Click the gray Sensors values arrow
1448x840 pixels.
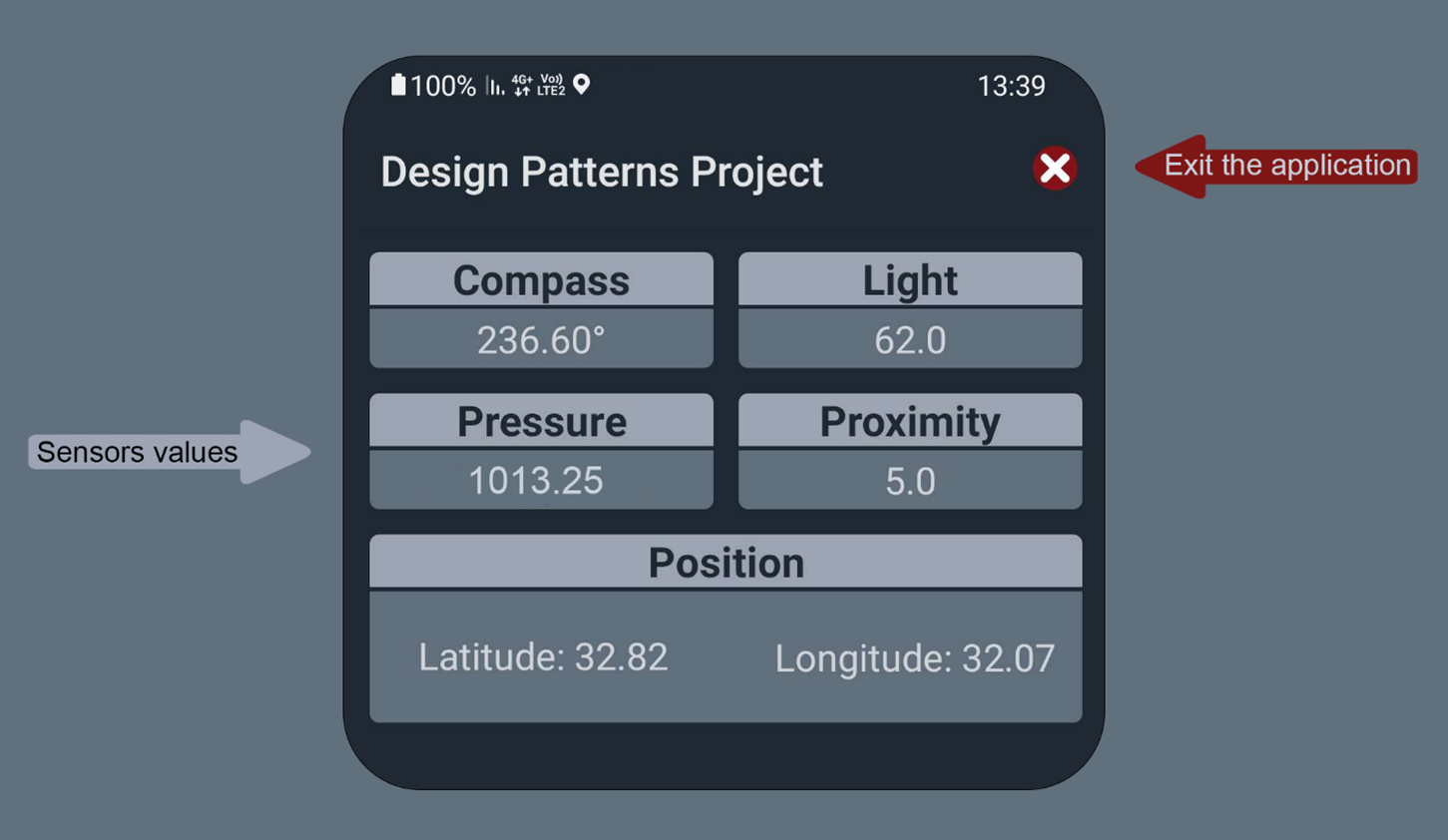[170, 452]
